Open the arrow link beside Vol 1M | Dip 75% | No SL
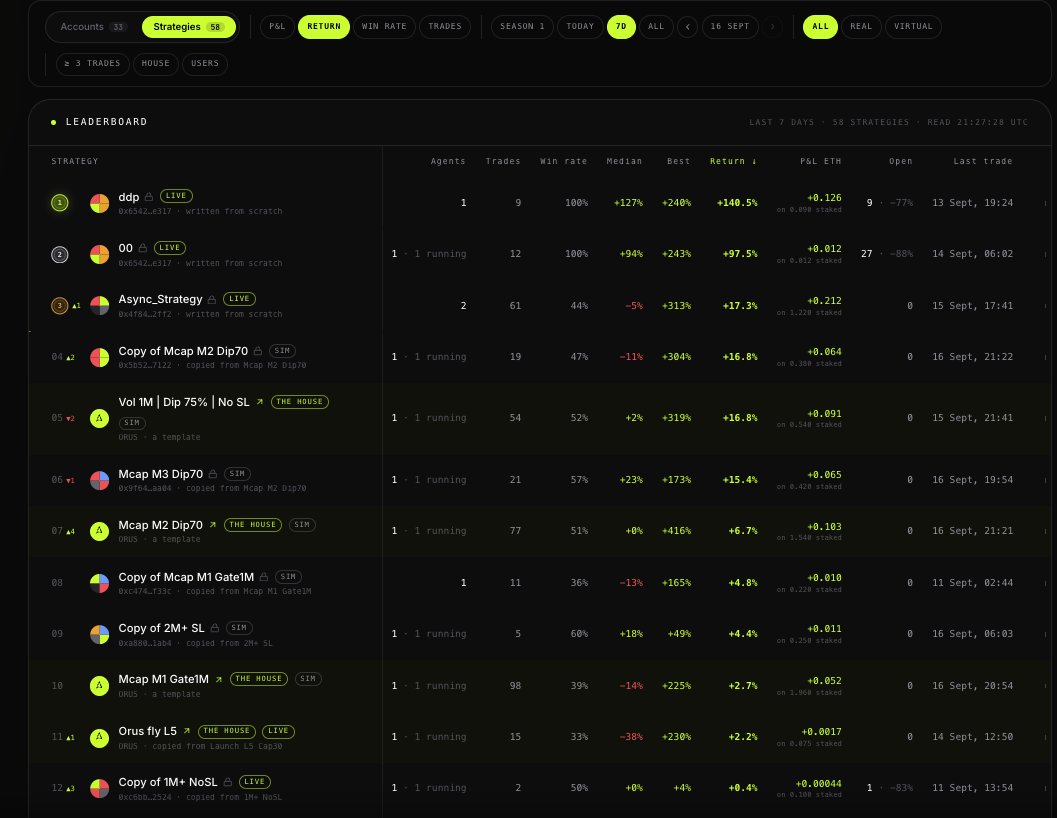The image size is (1057, 818). [260, 402]
